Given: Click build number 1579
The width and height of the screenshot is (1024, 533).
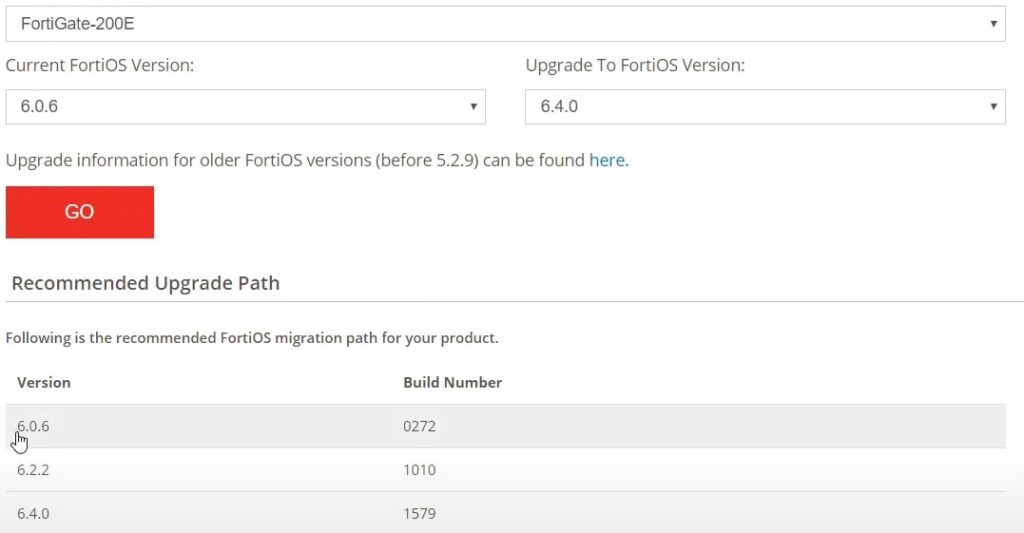Looking at the screenshot, I should pos(419,513).
